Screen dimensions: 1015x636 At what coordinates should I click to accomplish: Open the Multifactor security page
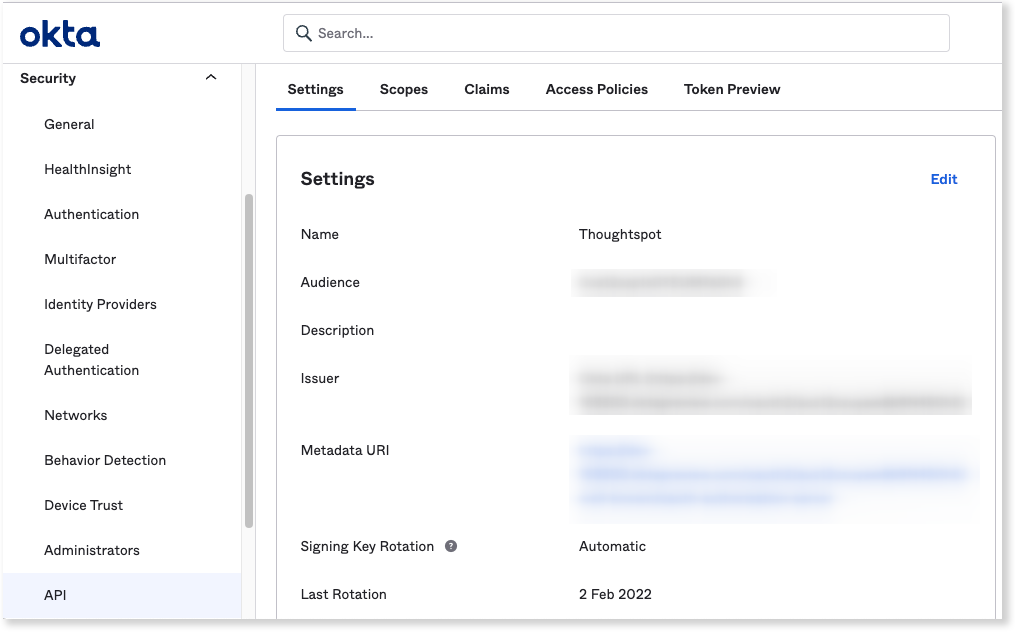[x=80, y=259]
